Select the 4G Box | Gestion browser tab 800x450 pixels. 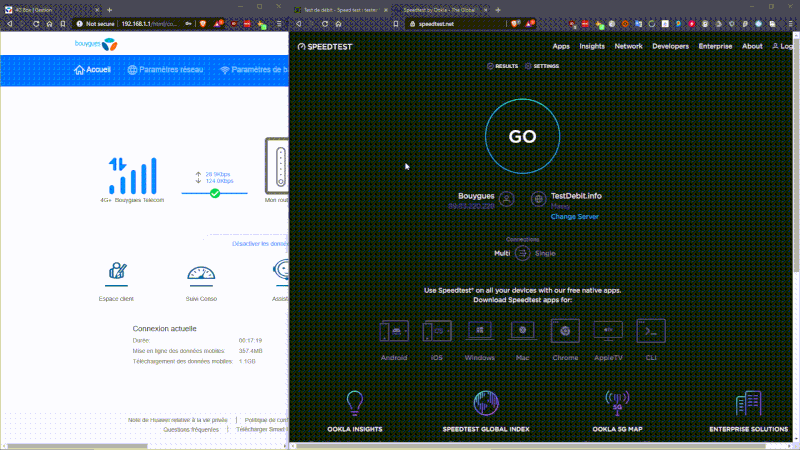(51, 10)
